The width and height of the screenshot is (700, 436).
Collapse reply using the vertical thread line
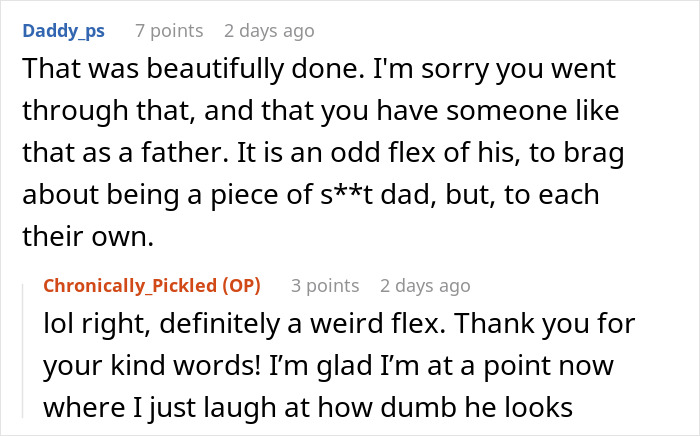tap(29, 355)
